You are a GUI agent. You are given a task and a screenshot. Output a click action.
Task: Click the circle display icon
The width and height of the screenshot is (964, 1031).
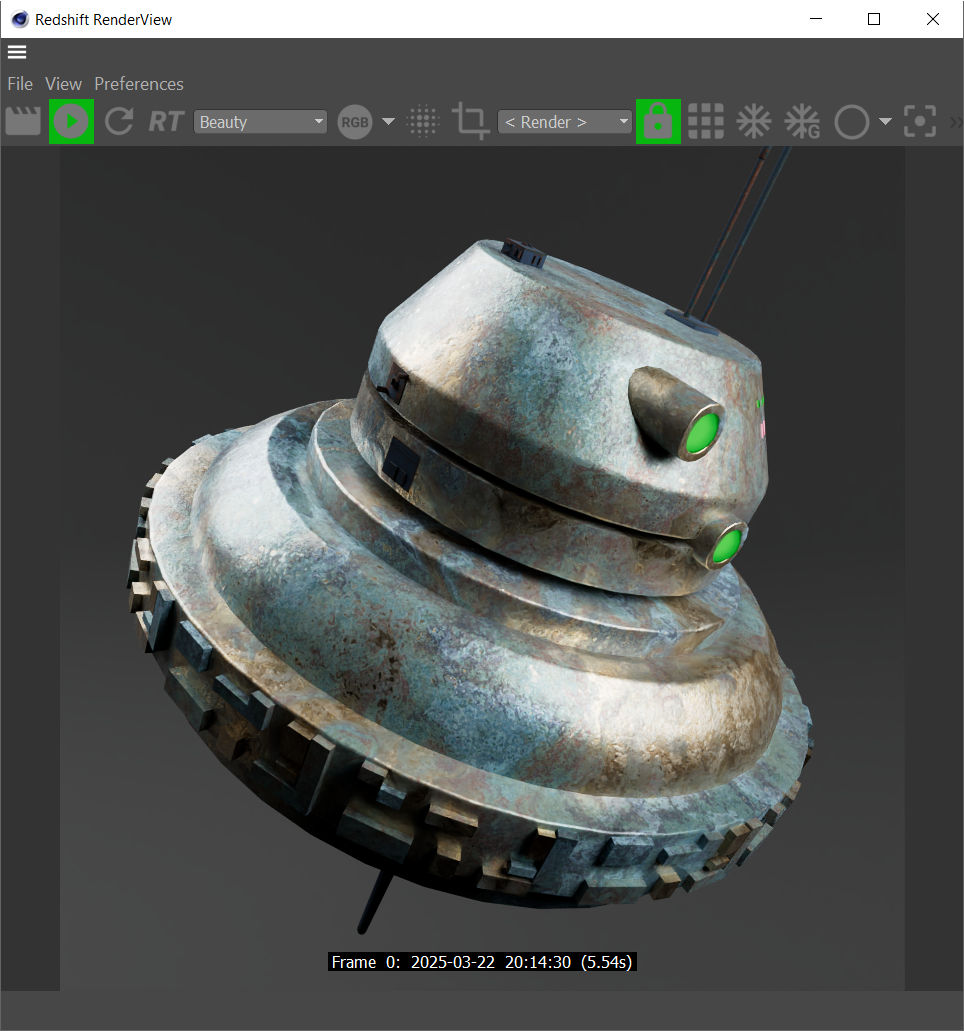click(x=852, y=122)
